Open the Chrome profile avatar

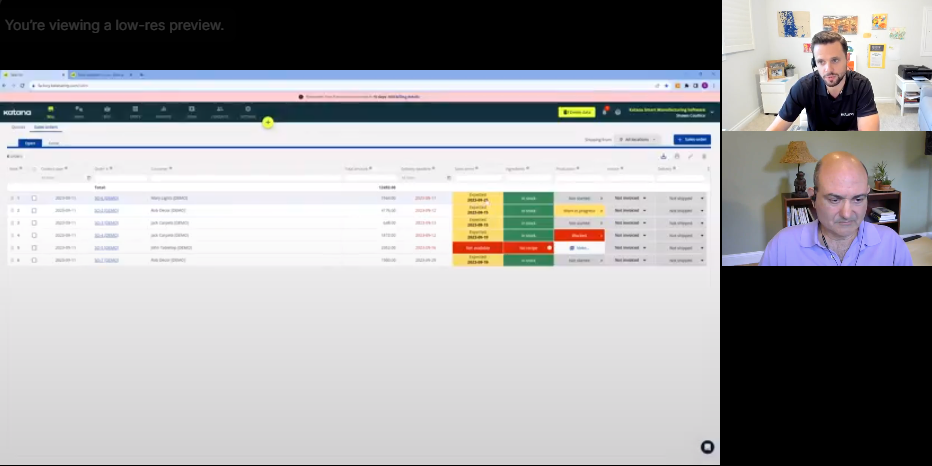[705, 86]
